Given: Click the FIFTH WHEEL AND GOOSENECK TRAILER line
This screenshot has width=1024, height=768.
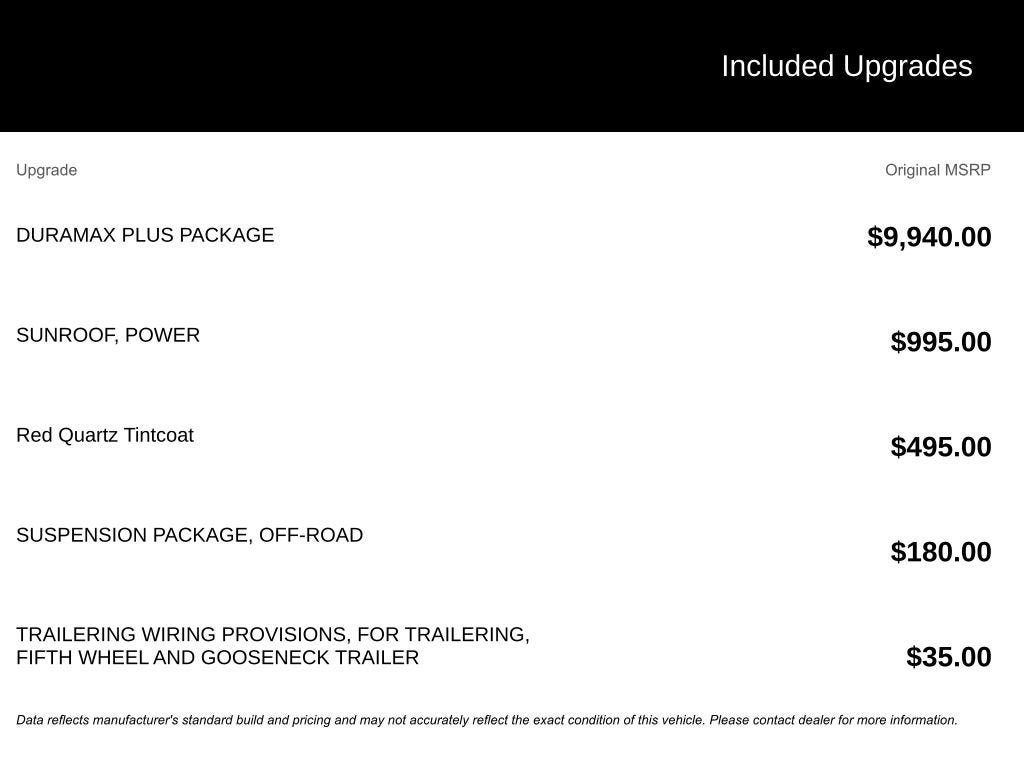Looking at the screenshot, I should click(217, 657).
